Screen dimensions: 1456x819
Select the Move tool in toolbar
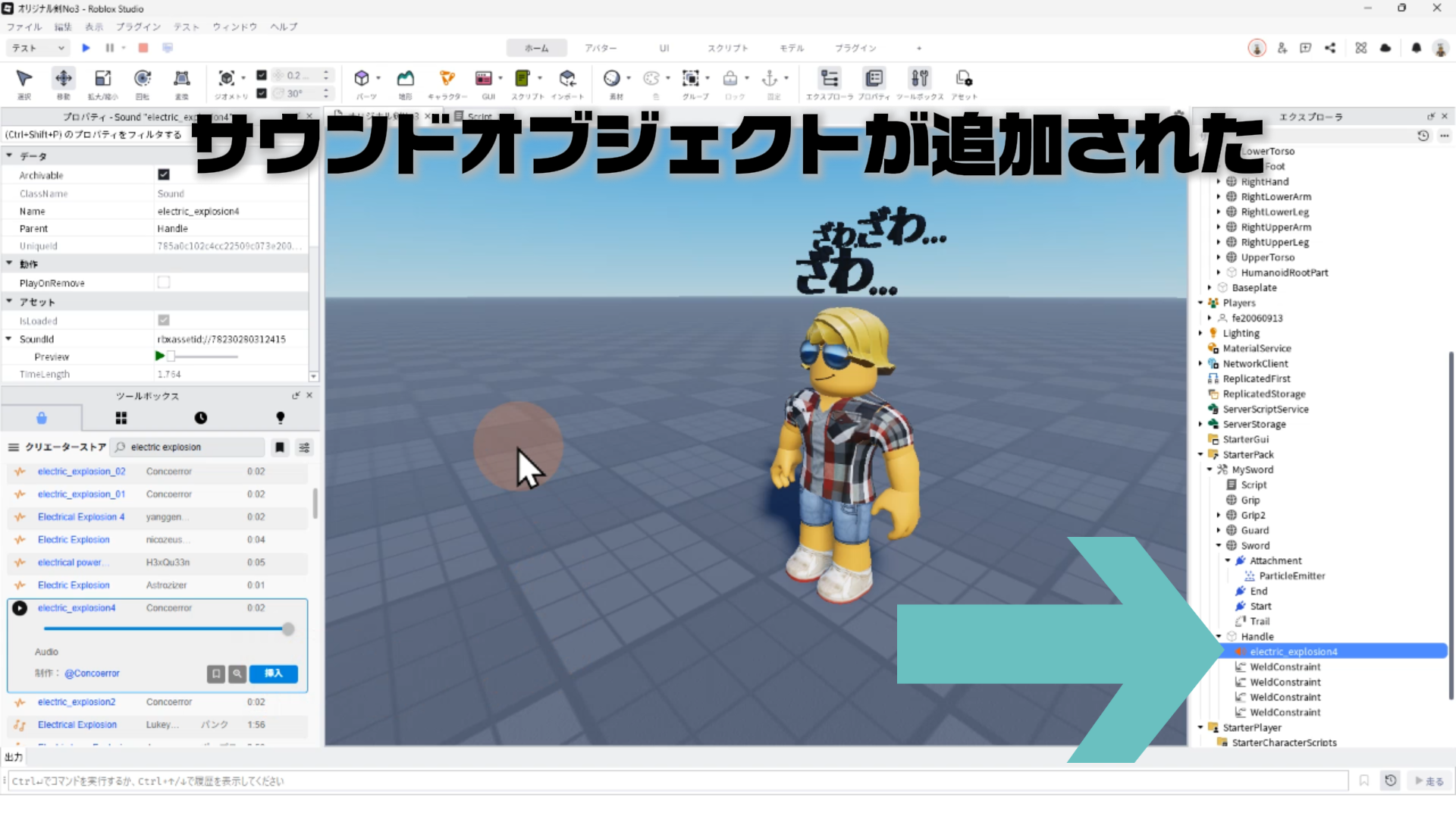point(64,78)
